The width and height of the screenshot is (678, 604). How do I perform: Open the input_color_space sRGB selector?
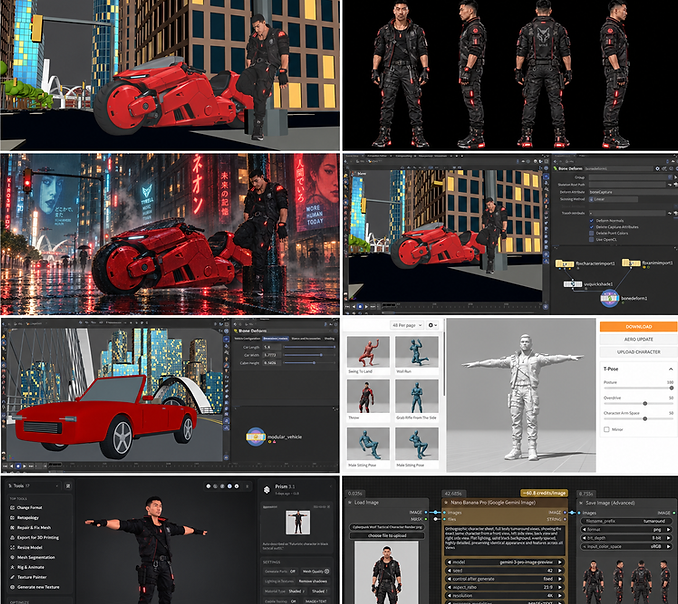626,546
